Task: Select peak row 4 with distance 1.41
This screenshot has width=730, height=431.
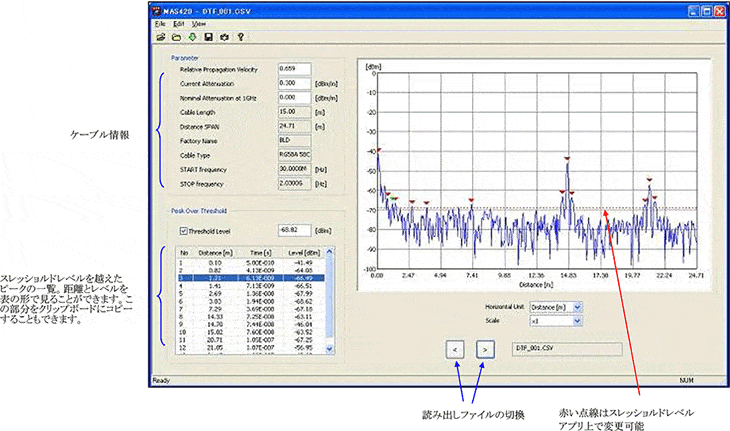Action: click(250, 286)
